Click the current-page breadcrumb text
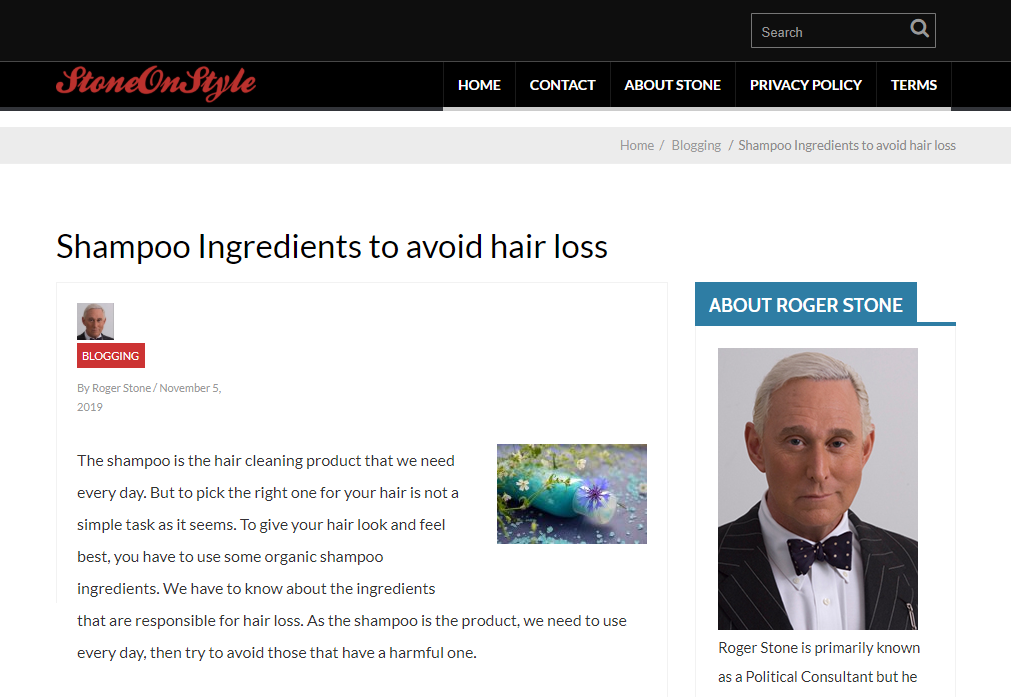 tap(847, 146)
